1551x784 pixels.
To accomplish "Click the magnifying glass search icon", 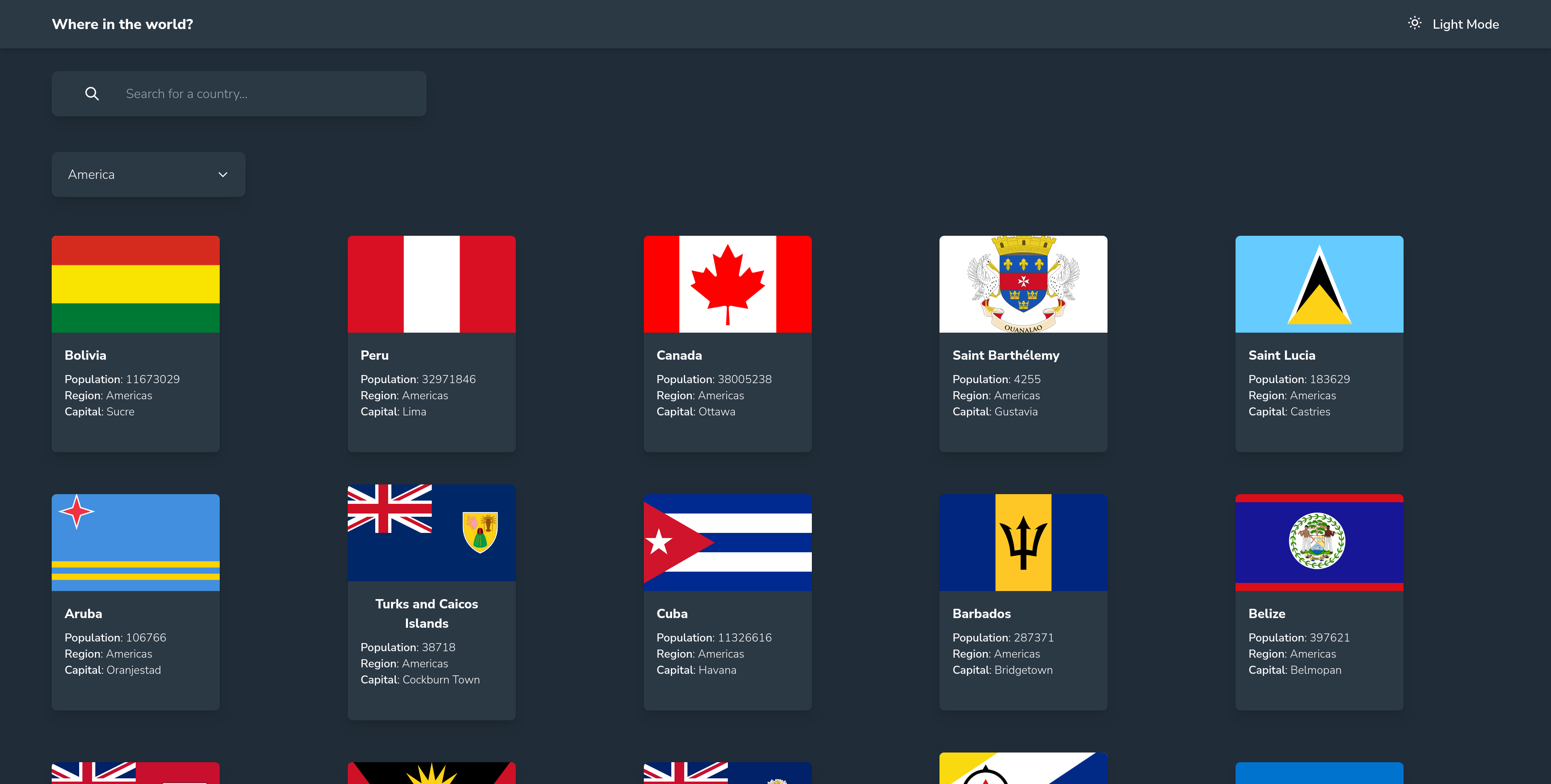I will tap(92, 94).
